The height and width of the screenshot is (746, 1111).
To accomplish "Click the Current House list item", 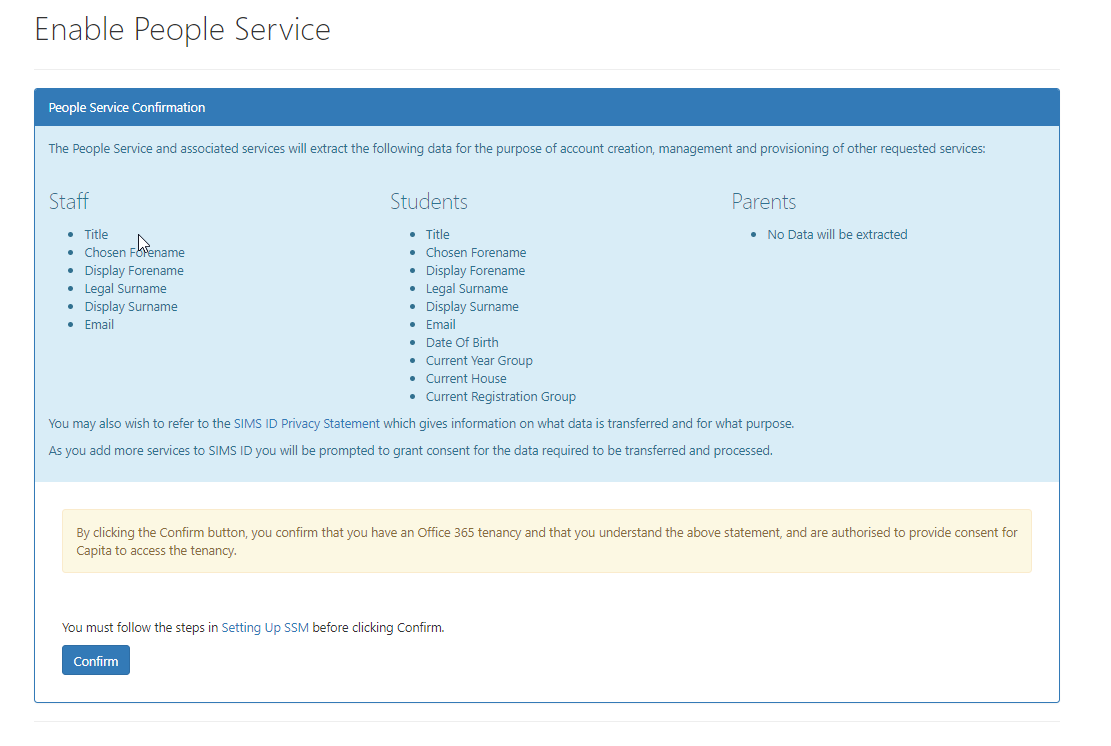I will (466, 379).
